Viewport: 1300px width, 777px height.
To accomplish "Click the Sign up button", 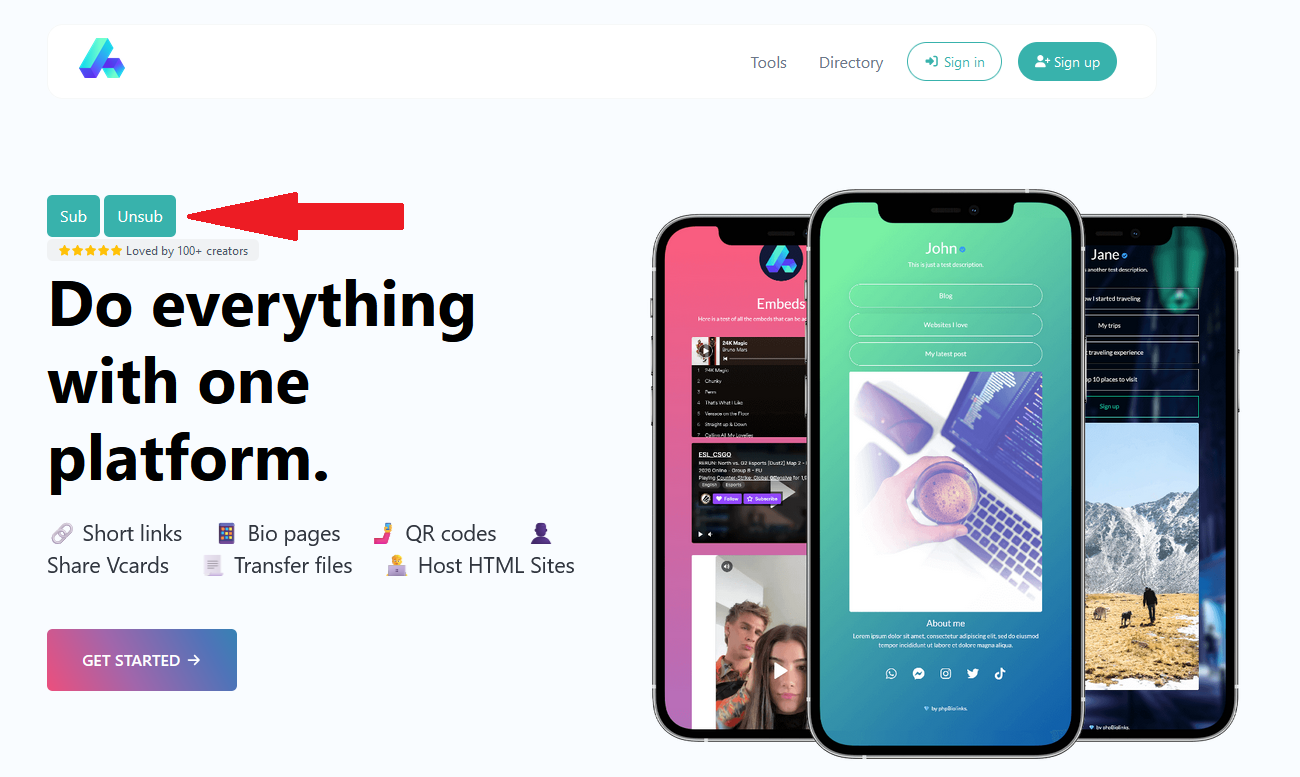I will tap(1067, 62).
